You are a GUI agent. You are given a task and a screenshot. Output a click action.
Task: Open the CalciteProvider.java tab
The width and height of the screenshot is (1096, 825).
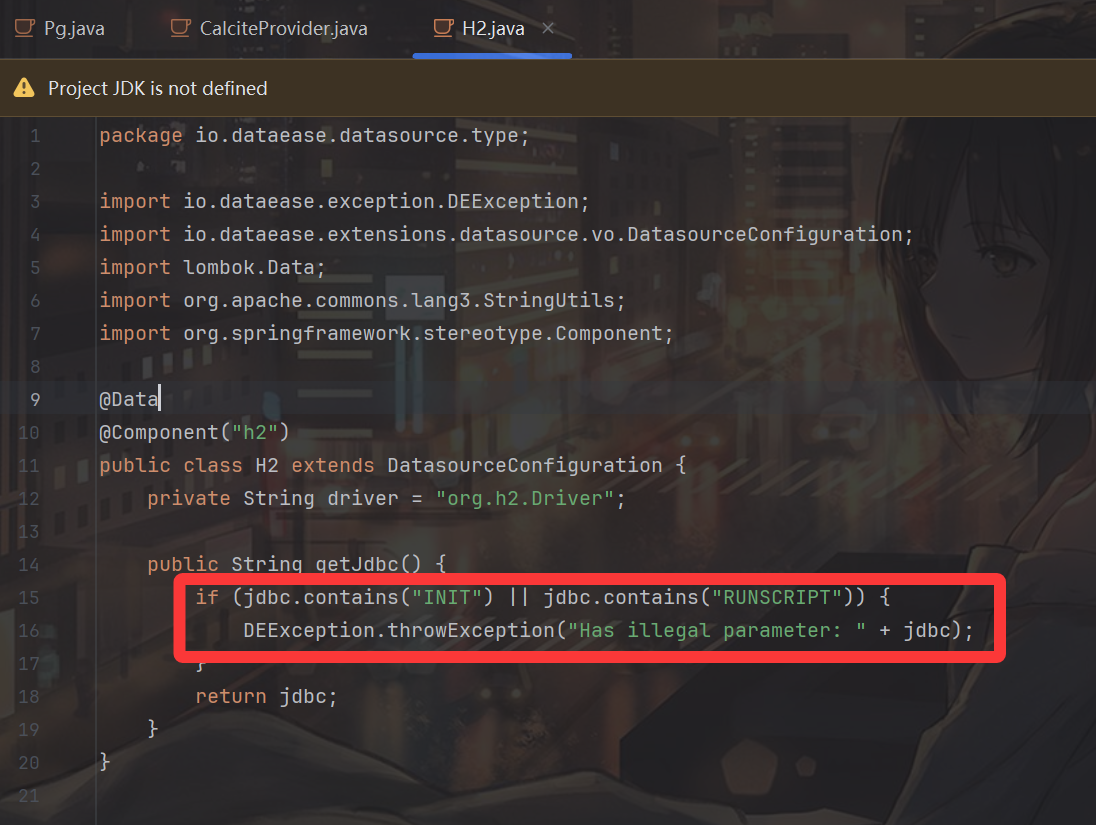click(283, 28)
